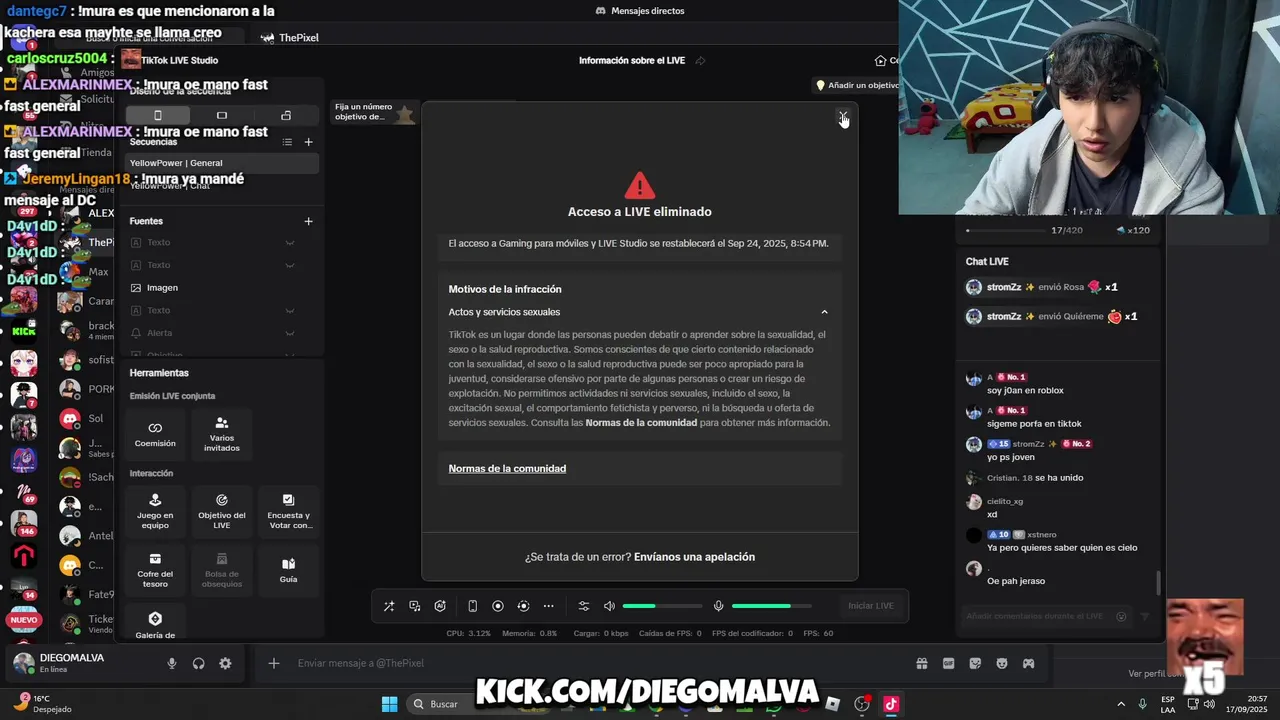This screenshot has height=720, width=1280.
Task: Click the AI assistant icon in bottom toolbar
Action: point(440,606)
